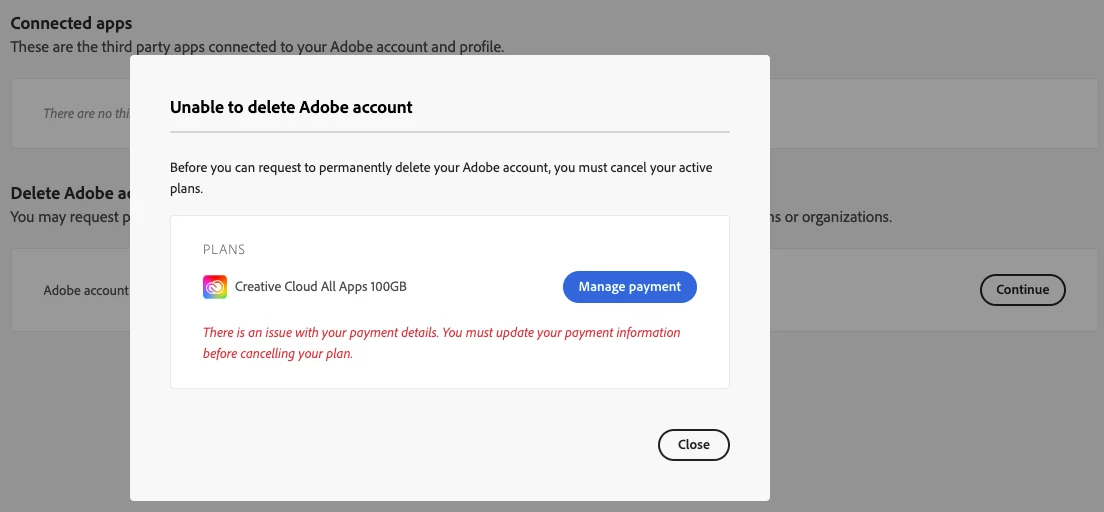
Task: Click the PLANS section label
Action: (x=224, y=249)
